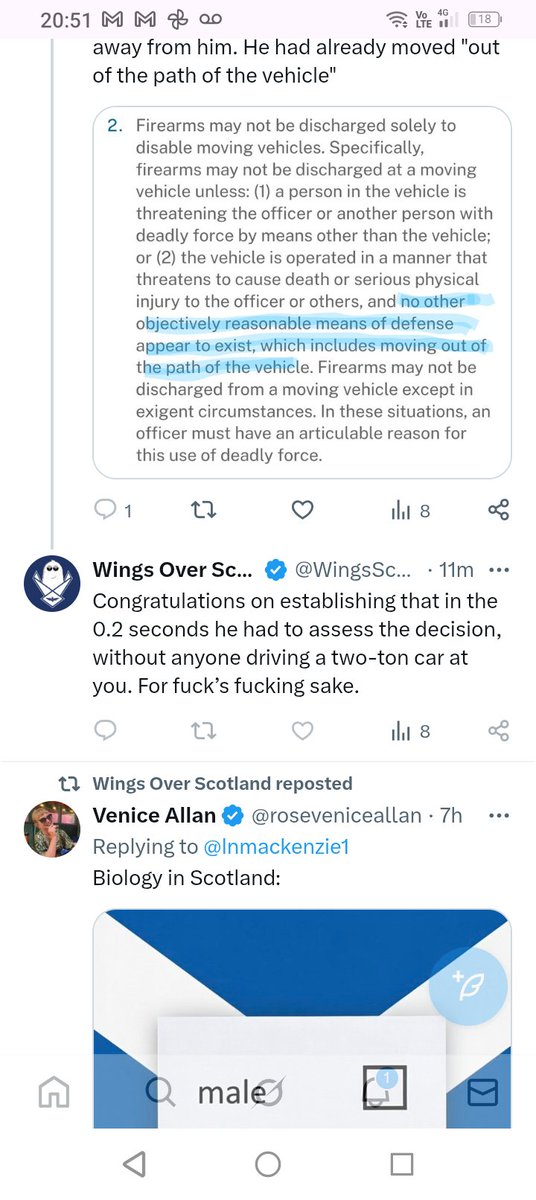Image resolution: width=536 pixels, height=1200 pixels.
Task: Repost the Congratulations tweet
Action: click(x=203, y=731)
